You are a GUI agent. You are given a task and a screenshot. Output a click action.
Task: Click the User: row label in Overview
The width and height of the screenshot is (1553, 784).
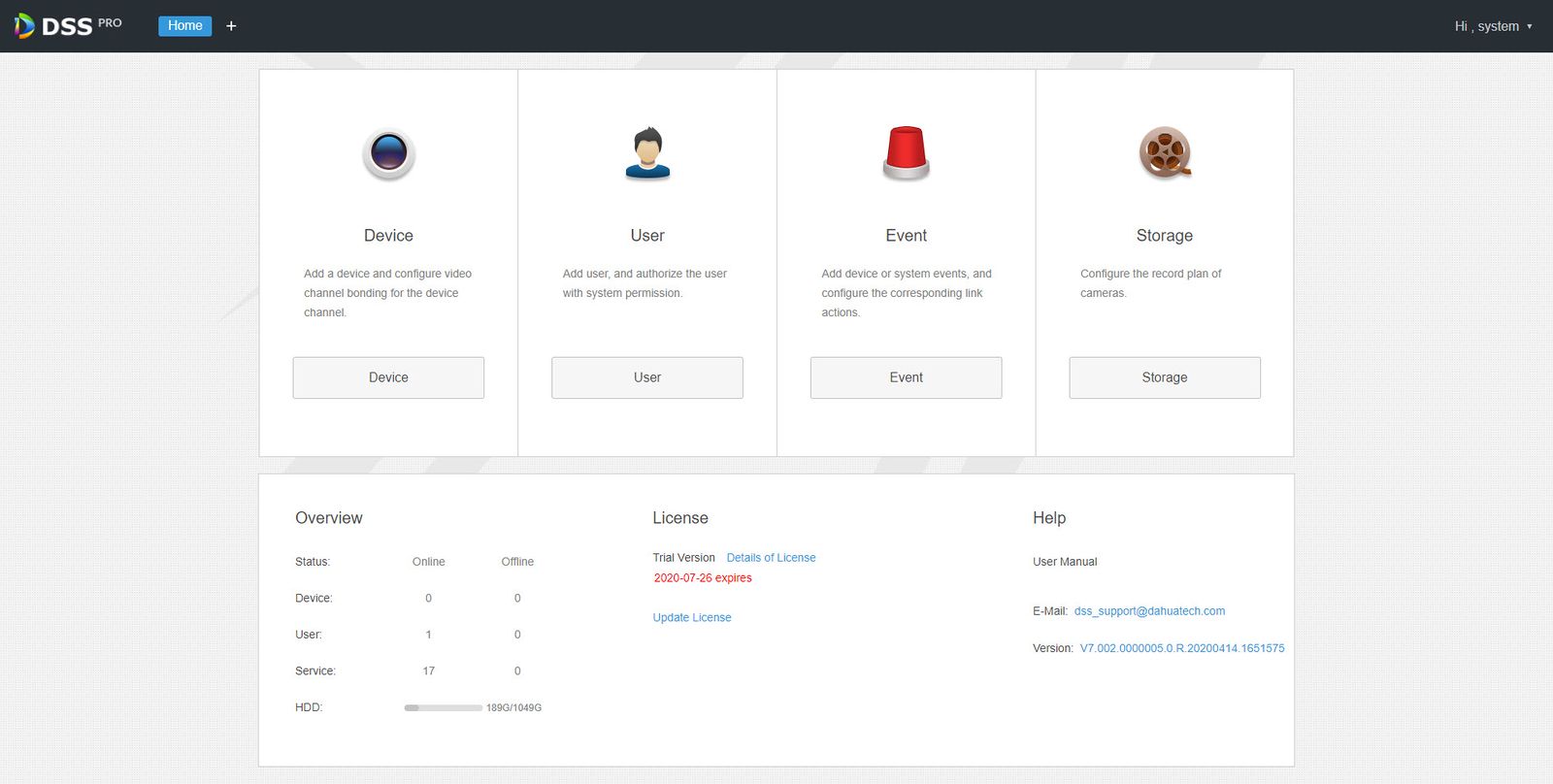click(309, 635)
